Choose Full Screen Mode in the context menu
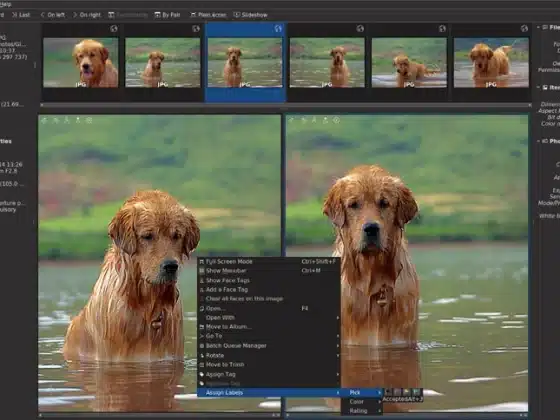The height and width of the screenshot is (420, 560). click(x=269, y=262)
